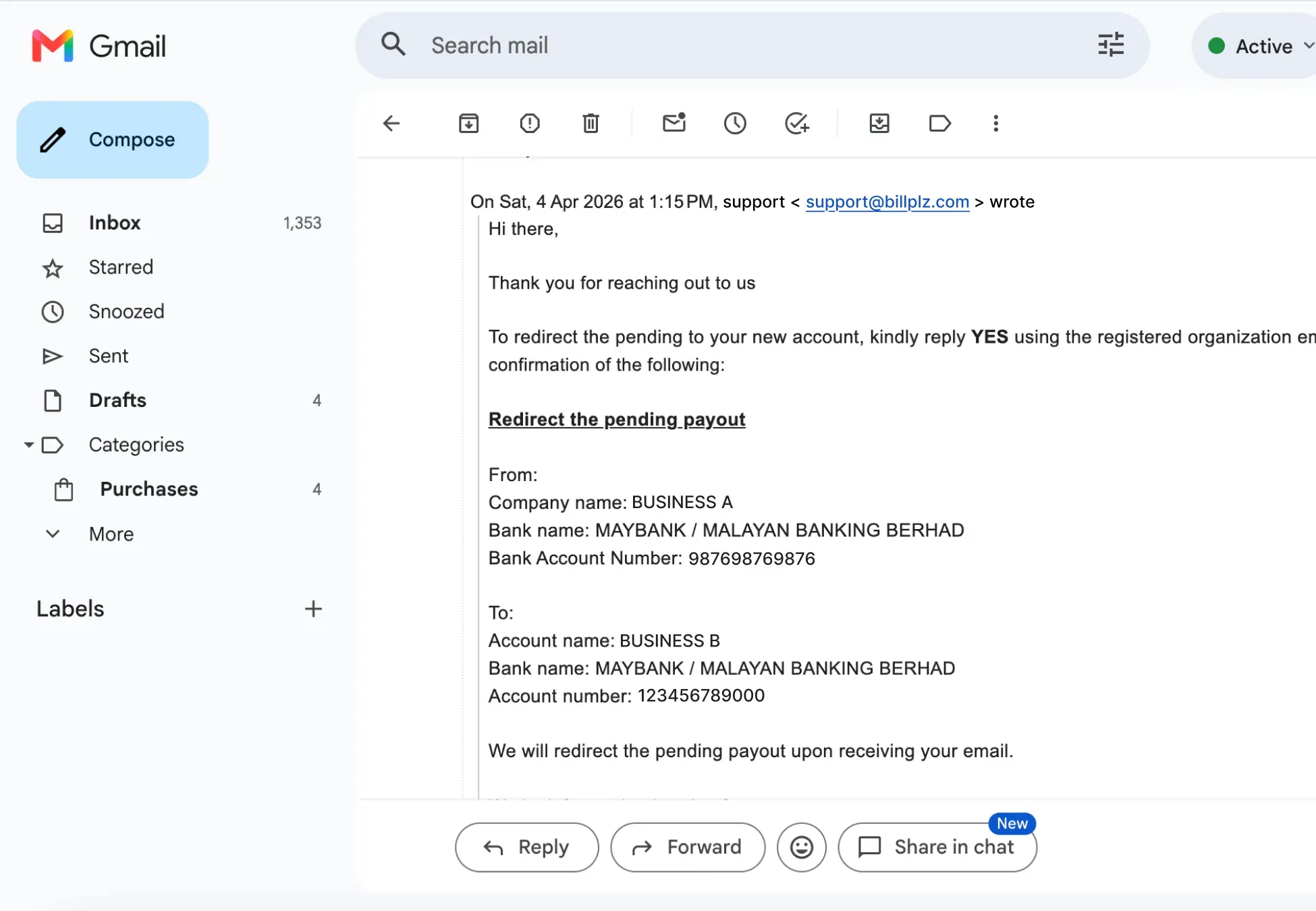Screen dimensions: 1316x911
Task: Report this email as spam
Action: click(x=530, y=123)
